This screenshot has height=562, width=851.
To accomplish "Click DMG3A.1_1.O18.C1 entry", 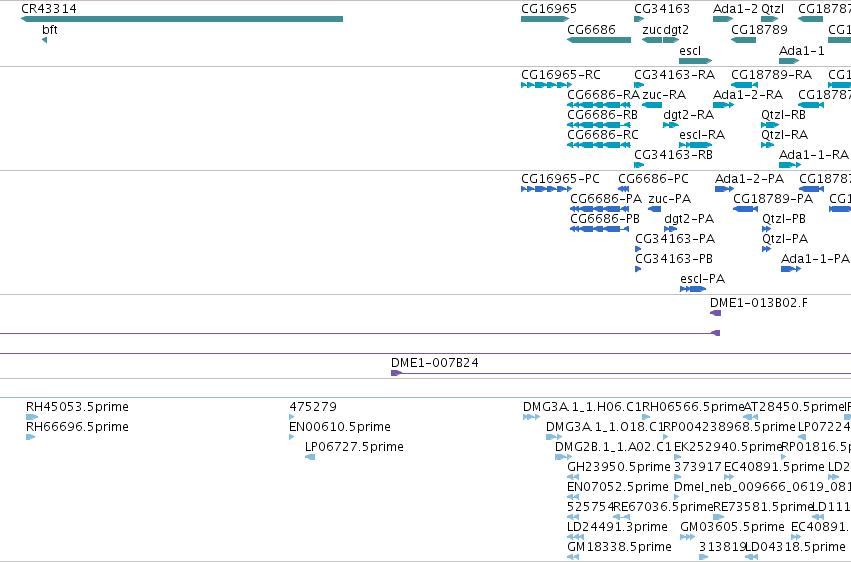I will [605, 427].
